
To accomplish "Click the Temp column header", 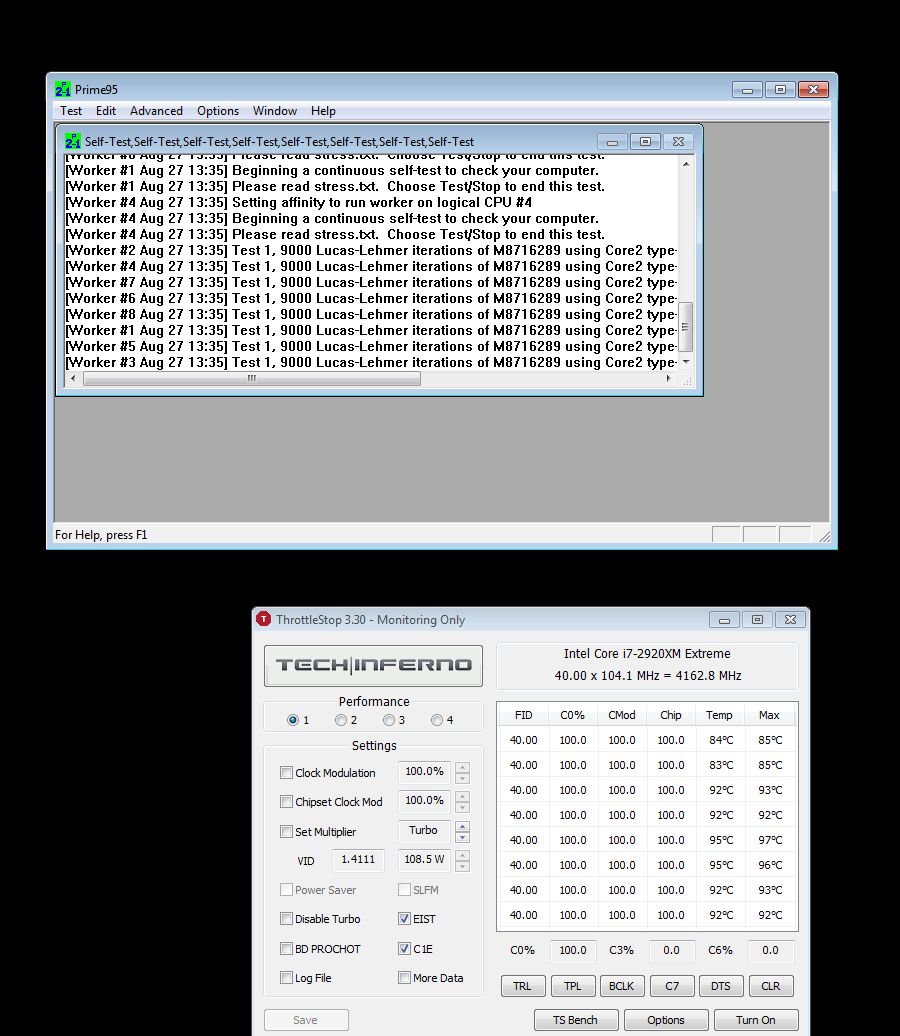I will coord(720,715).
